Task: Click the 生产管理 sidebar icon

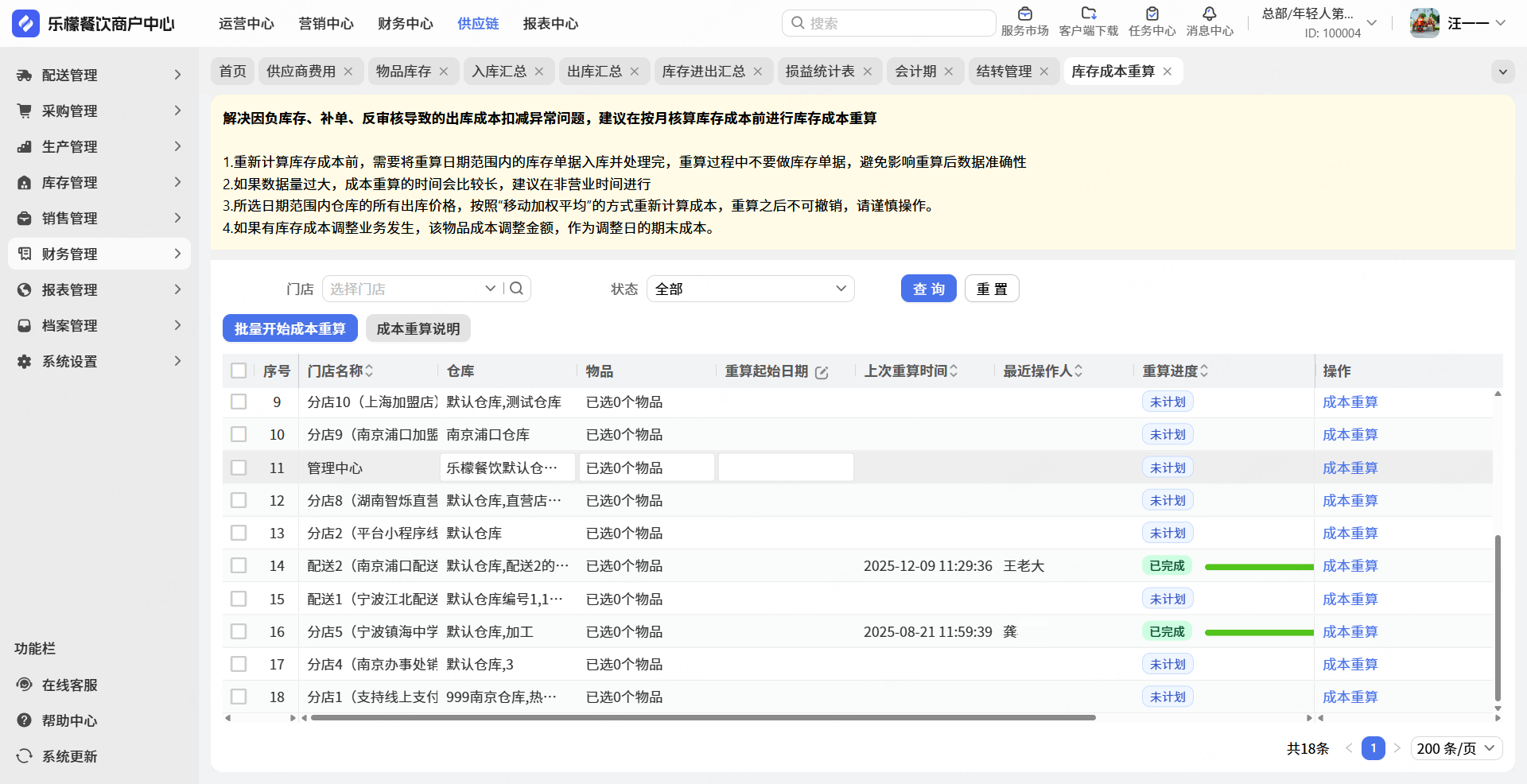Action: pyautogui.click(x=25, y=146)
